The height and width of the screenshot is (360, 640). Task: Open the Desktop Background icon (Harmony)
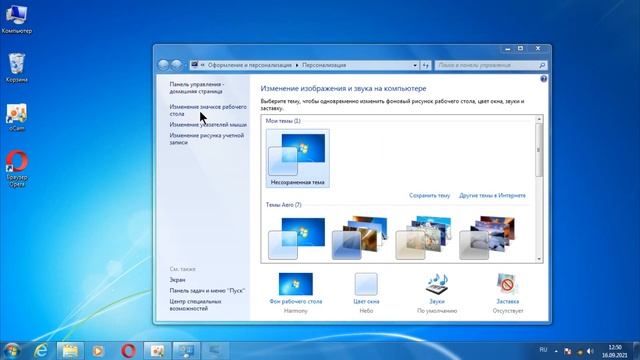point(296,284)
